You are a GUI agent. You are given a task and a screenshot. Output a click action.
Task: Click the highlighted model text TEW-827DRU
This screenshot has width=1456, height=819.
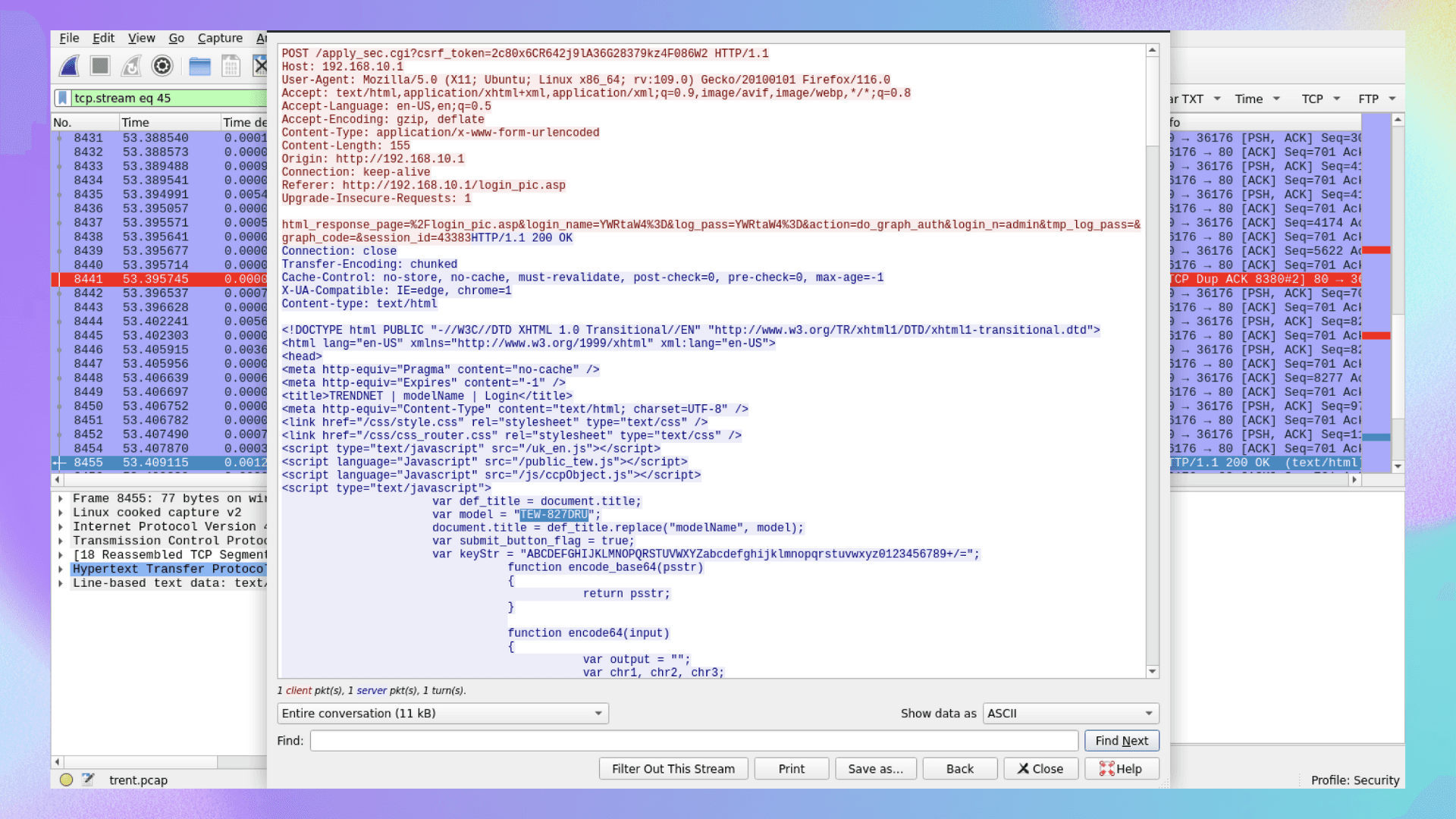point(554,515)
